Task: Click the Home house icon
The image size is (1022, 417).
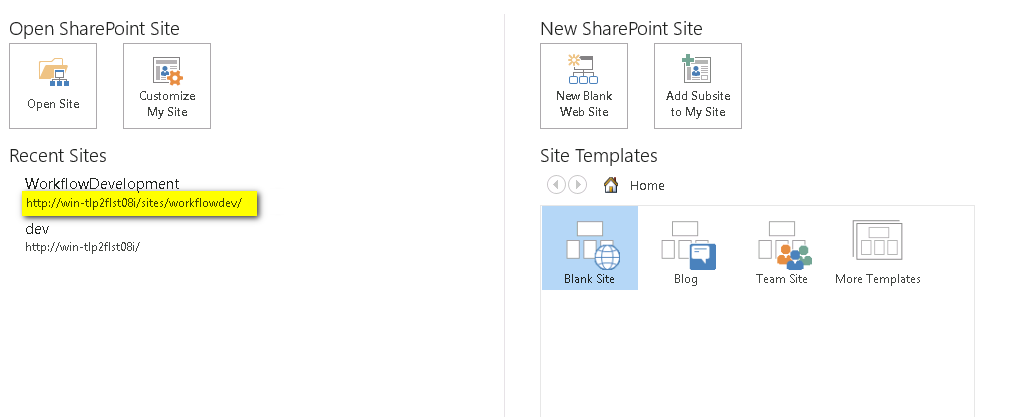Action: coord(611,185)
